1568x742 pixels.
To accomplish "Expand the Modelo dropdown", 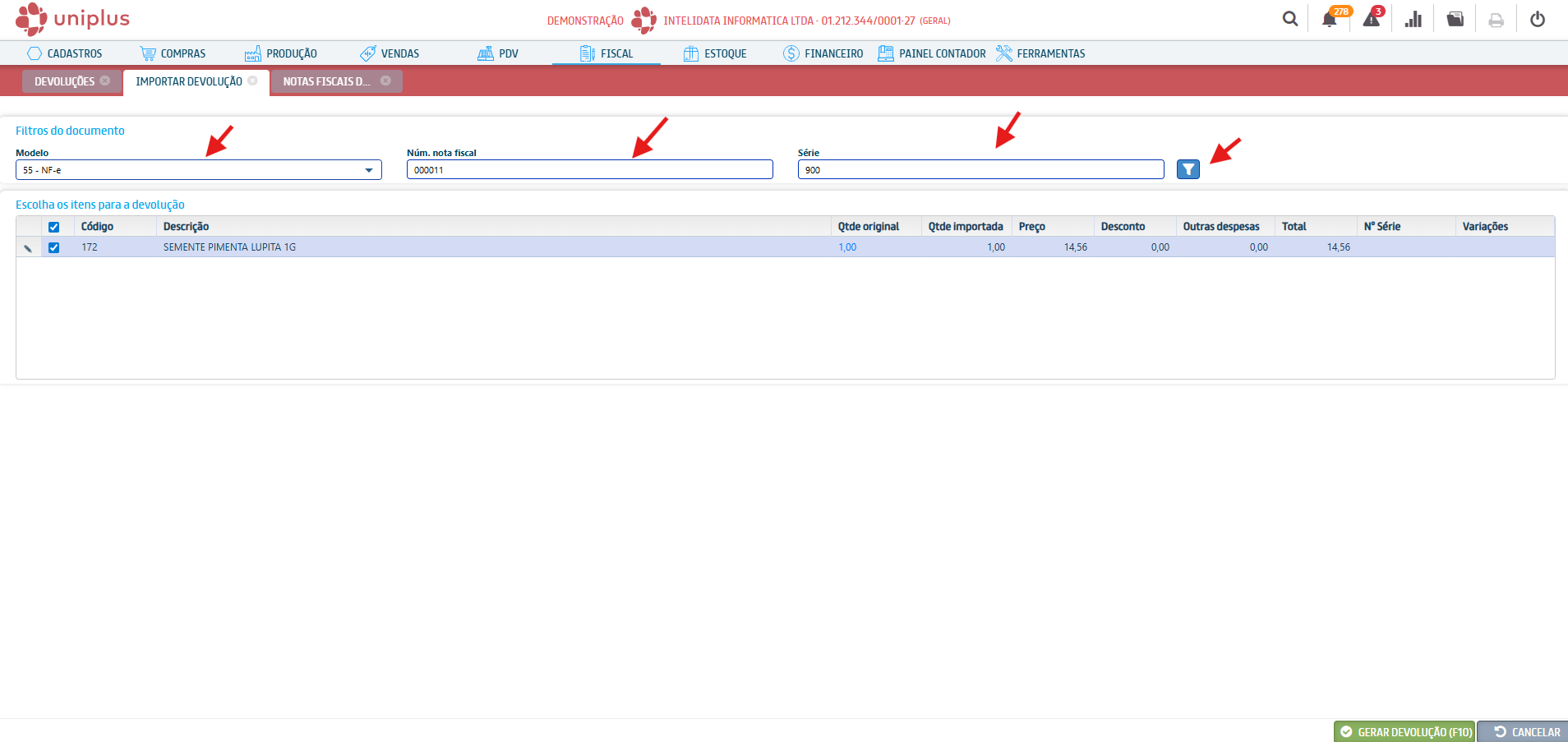I will pyautogui.click(x=368, y=170).
